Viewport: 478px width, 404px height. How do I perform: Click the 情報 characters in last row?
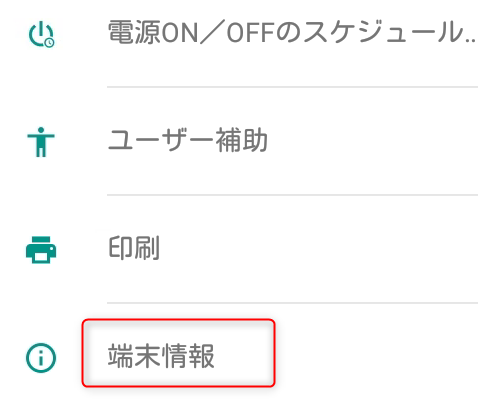[188, 356]
